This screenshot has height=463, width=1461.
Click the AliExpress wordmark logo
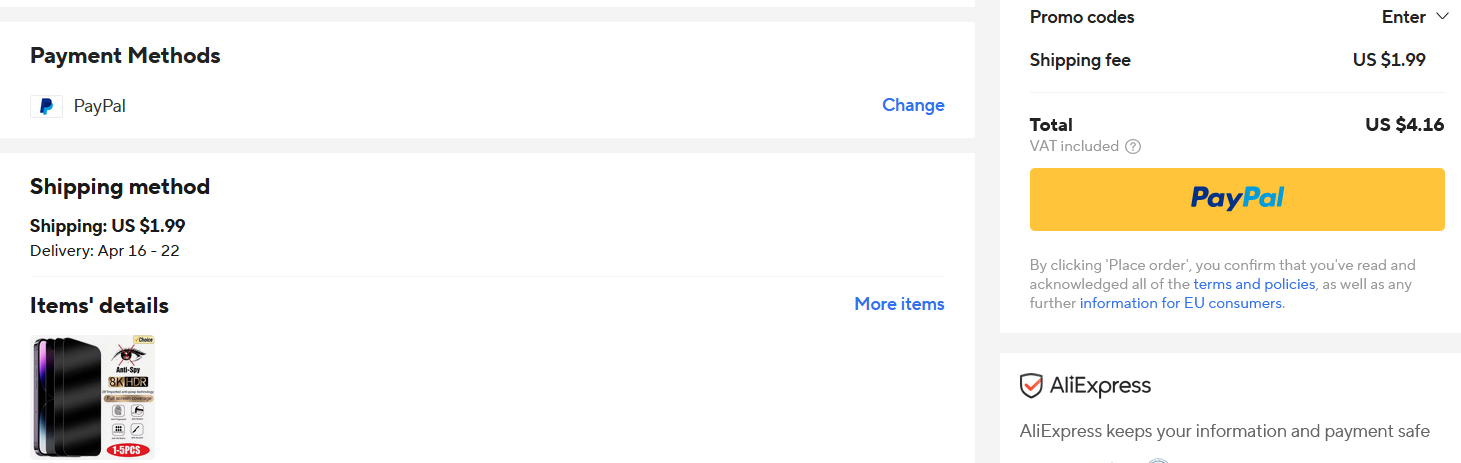(1100, 385)
